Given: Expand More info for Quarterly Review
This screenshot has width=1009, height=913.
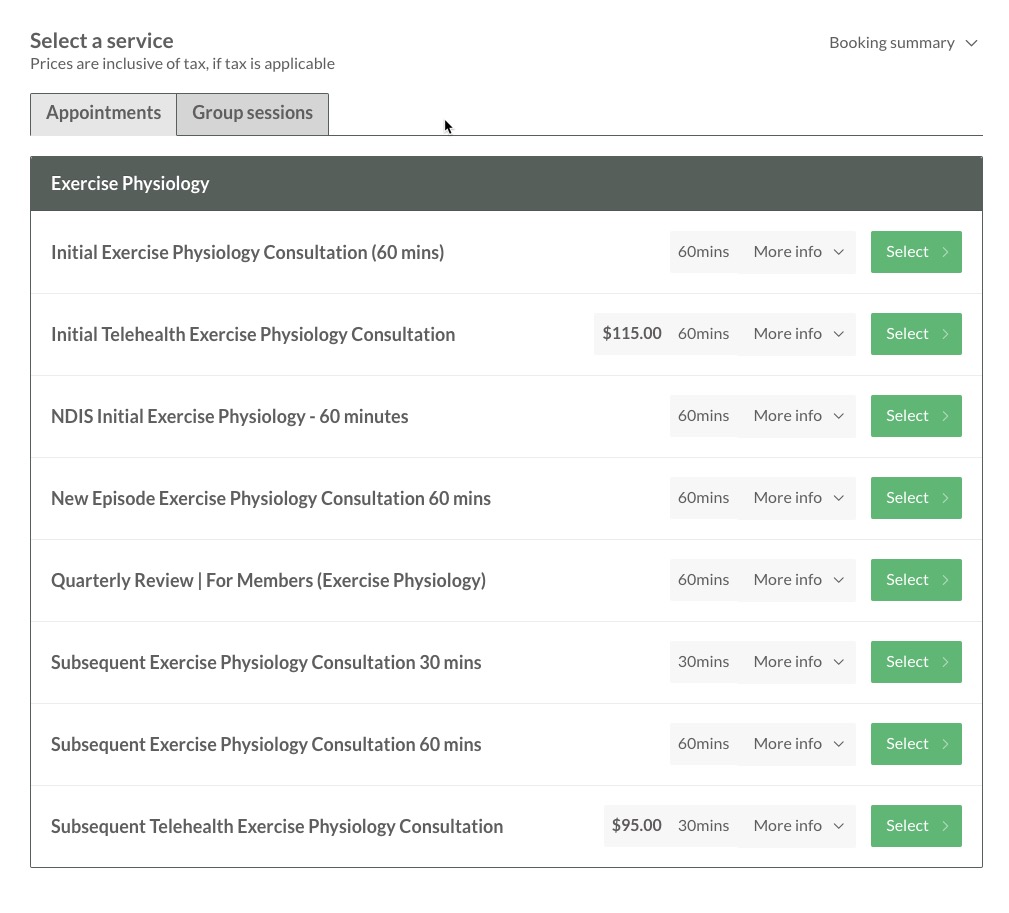Looking at the screenshot, I should tap(798, 580).
